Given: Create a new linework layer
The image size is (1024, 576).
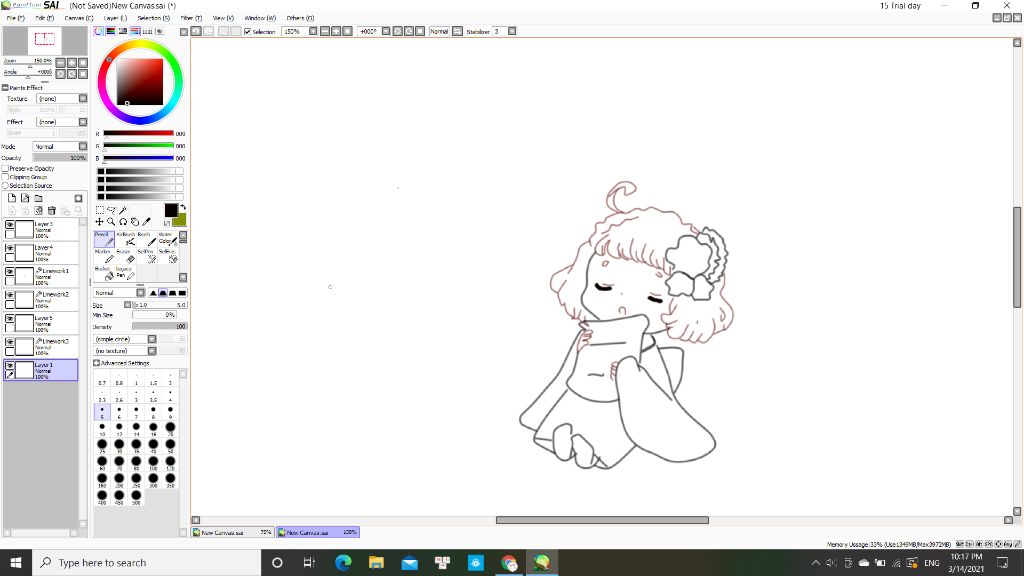Looking at the screenshot, I should pyautogui.click(x=25, y=198).
